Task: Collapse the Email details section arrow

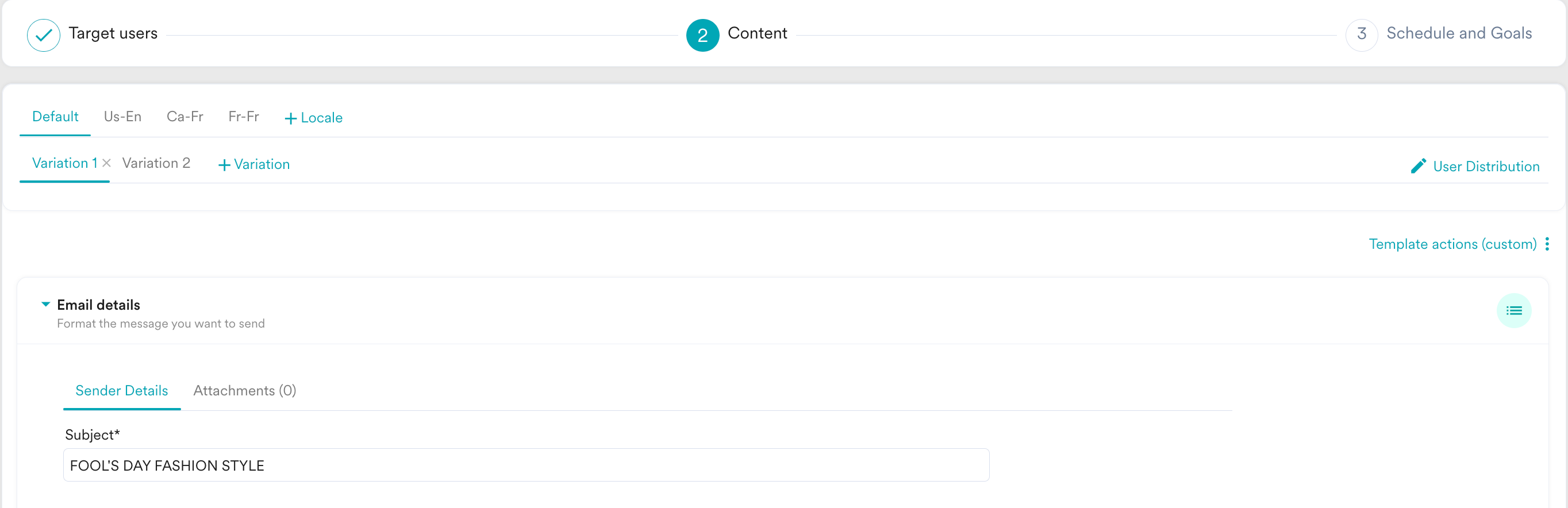Action: [45, 304]
